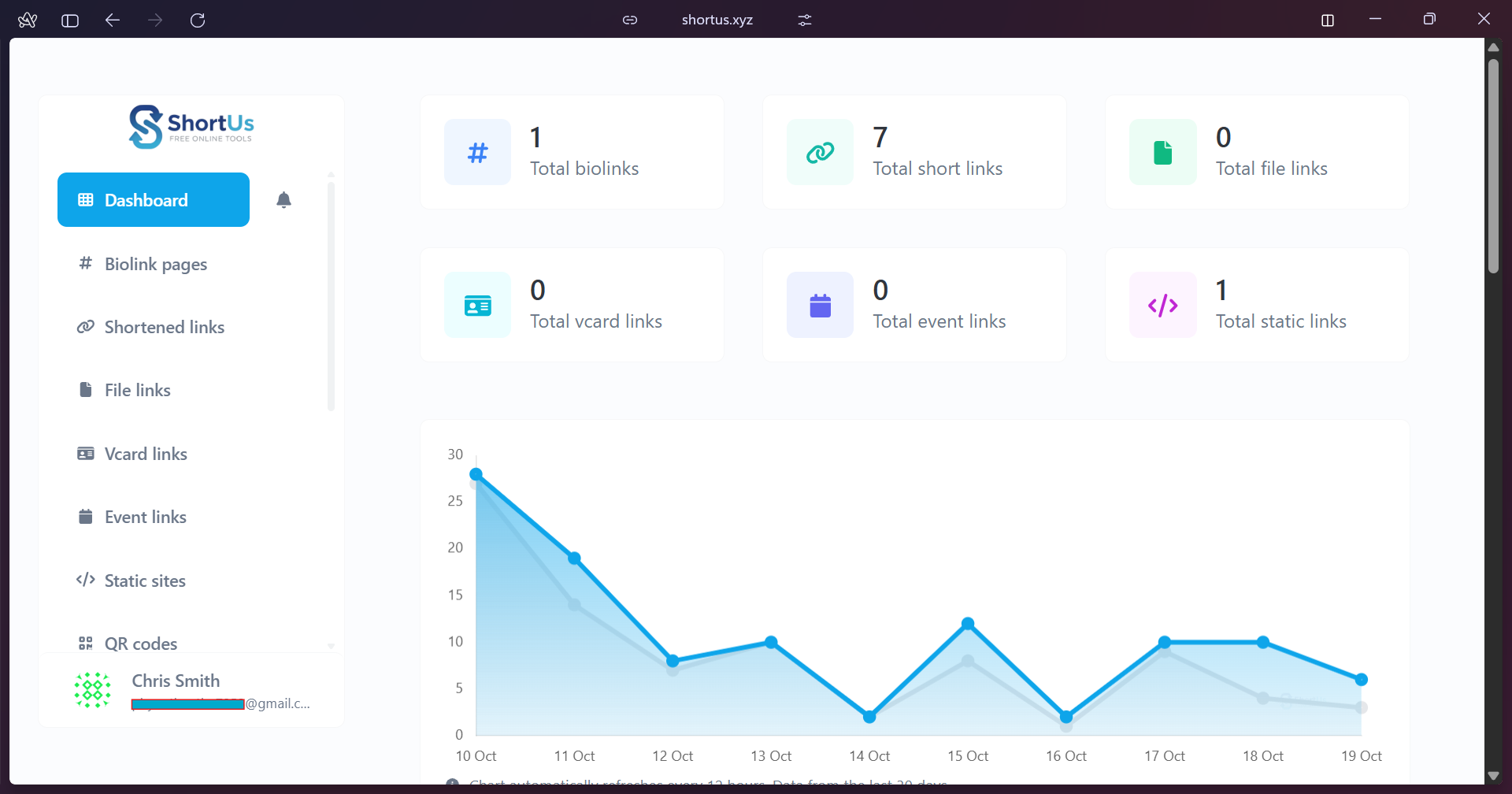Open notifications via the bell icon
Image resolution: width=1512 pixels, height=794 pixels.
tap(284, 200)
